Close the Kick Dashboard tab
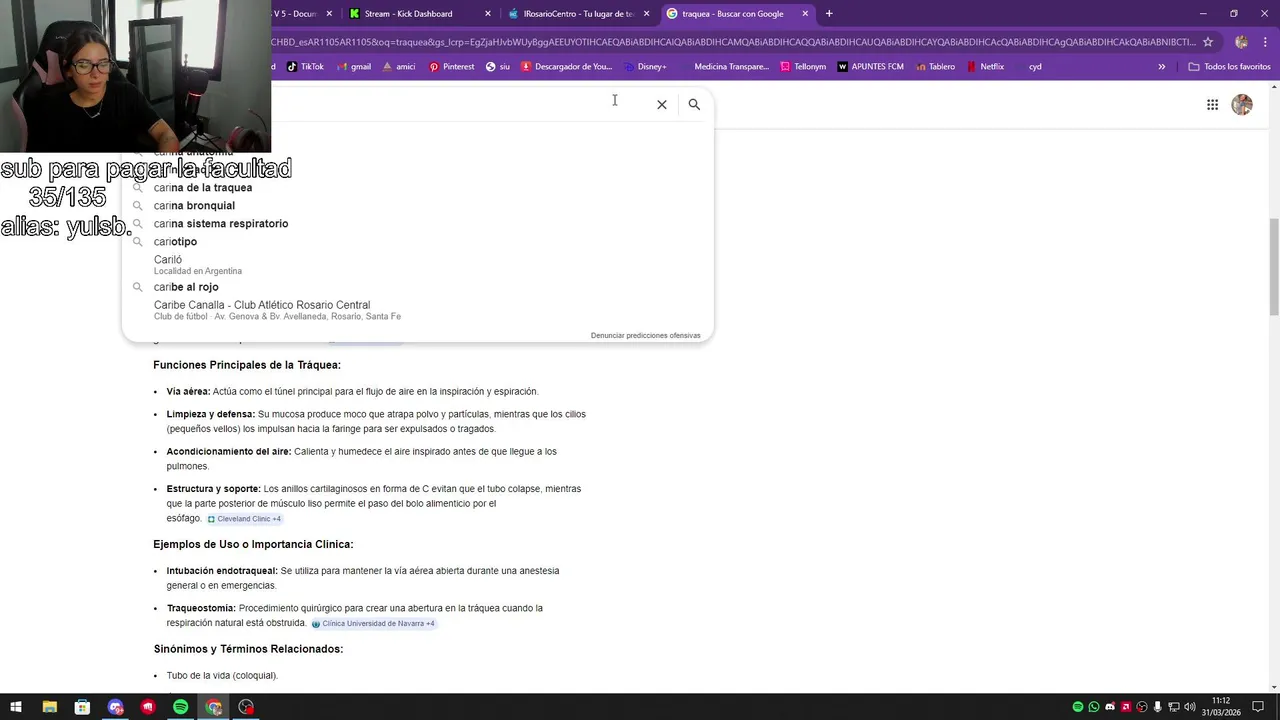This screenshot has width=1280, height=720. coord(488,14)
